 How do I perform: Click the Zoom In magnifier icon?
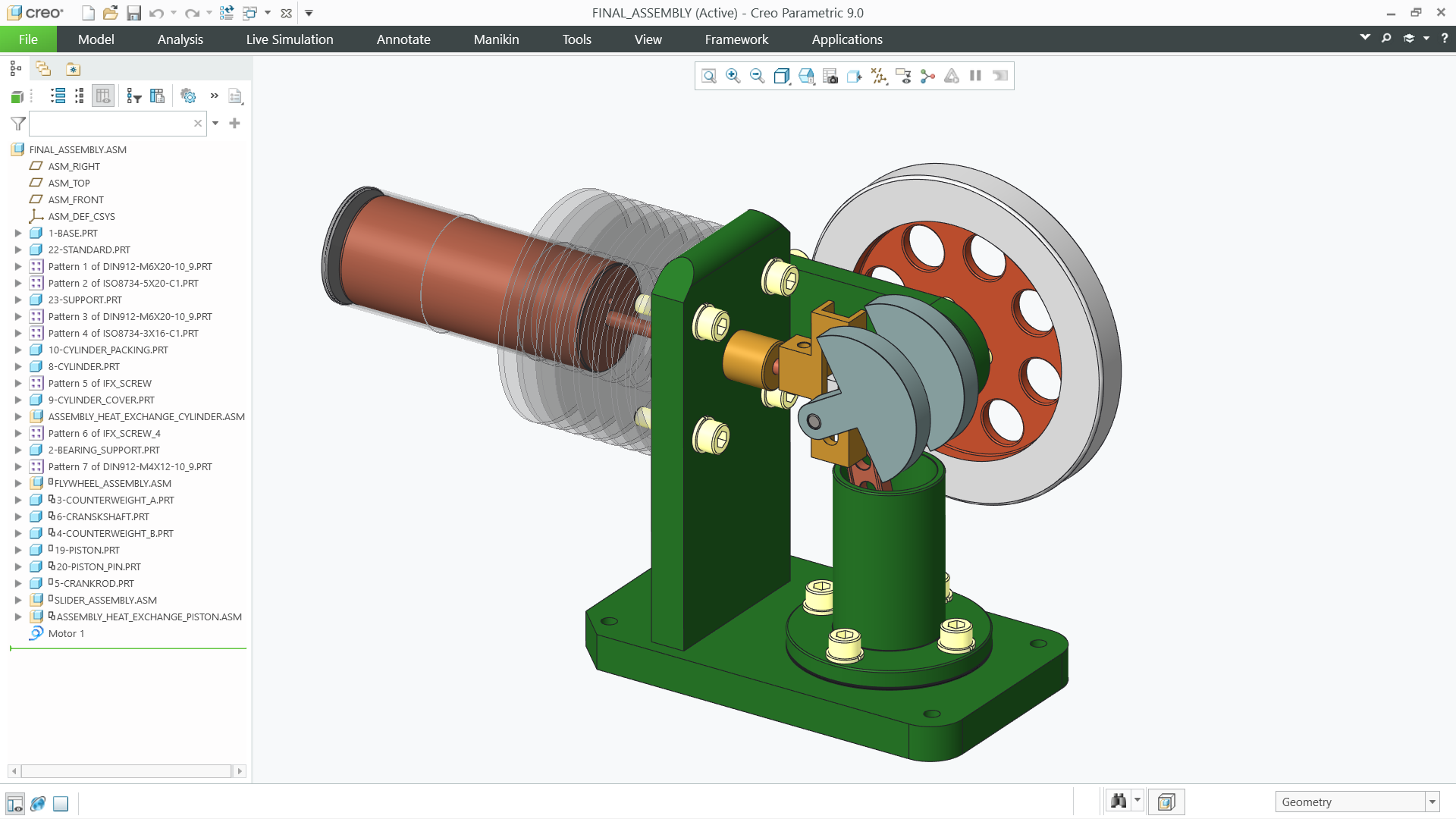pyautogui.click(x=733, y=76)
